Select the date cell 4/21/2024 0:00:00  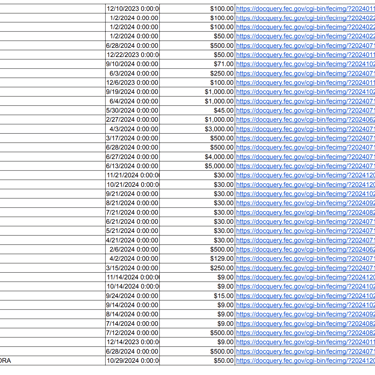click(x=133, y=240)
